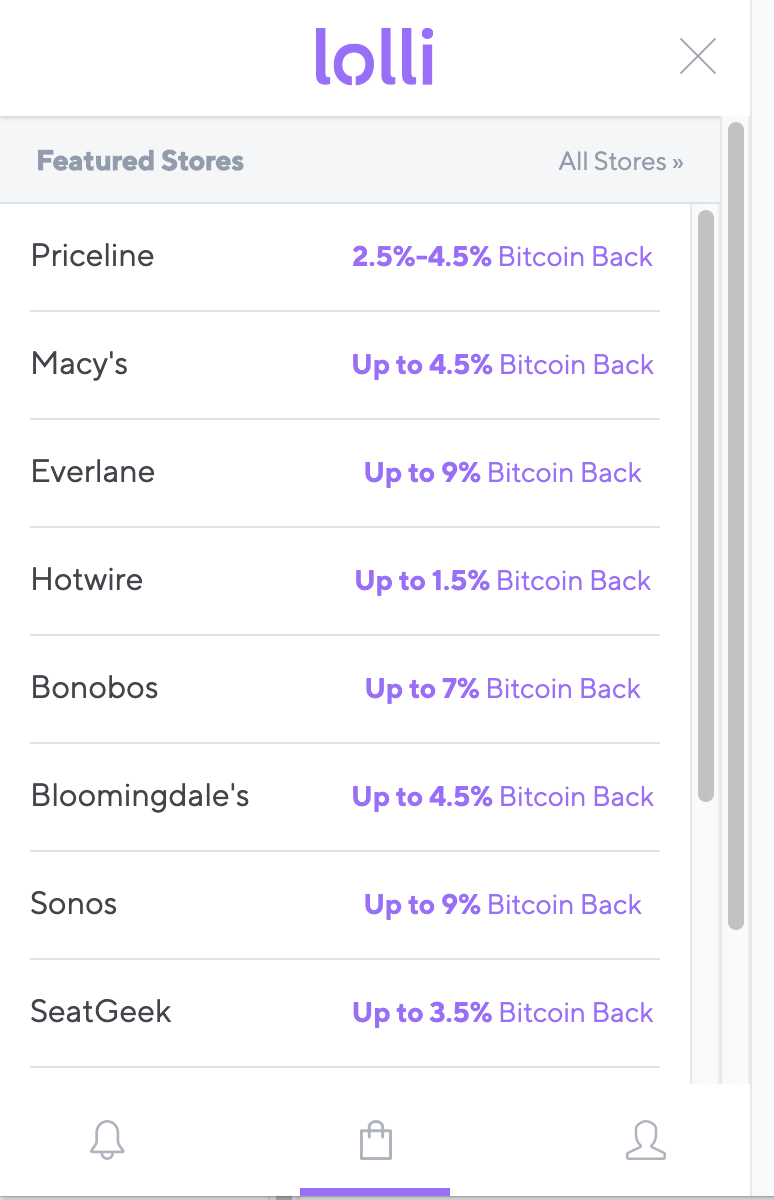Click the Lolli logo
Screen dimensions: 774x1200
tap(374, 56)
